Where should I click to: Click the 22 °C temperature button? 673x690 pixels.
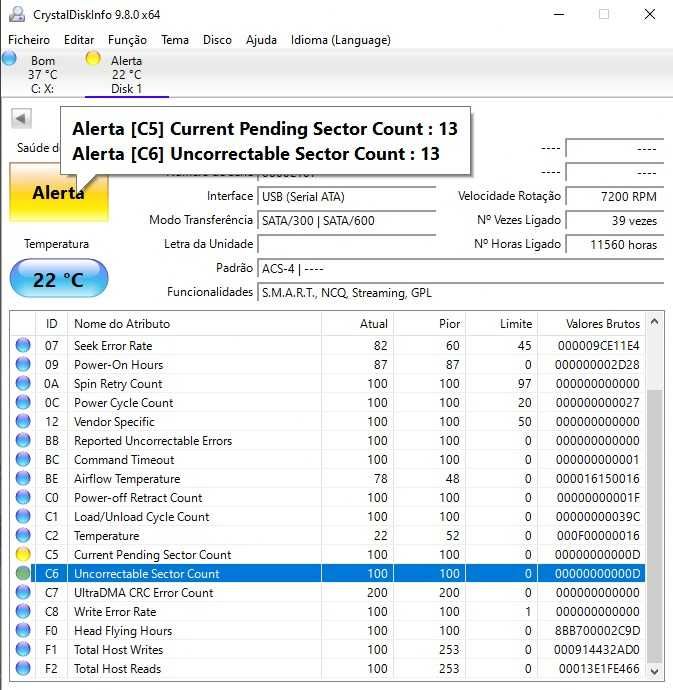click(x=59, y=279)
